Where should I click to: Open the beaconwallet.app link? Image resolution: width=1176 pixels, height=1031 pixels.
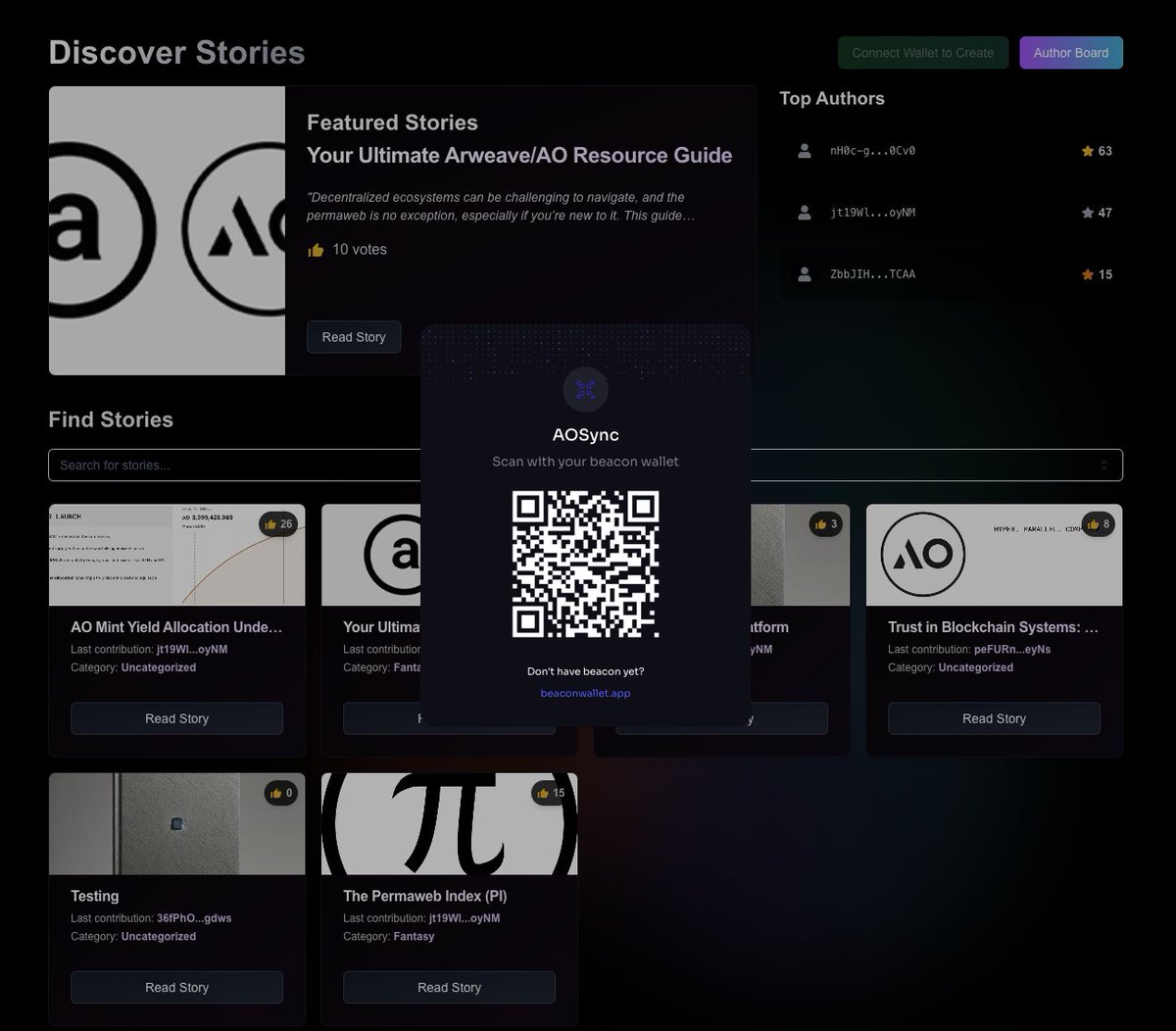[586, 693]
